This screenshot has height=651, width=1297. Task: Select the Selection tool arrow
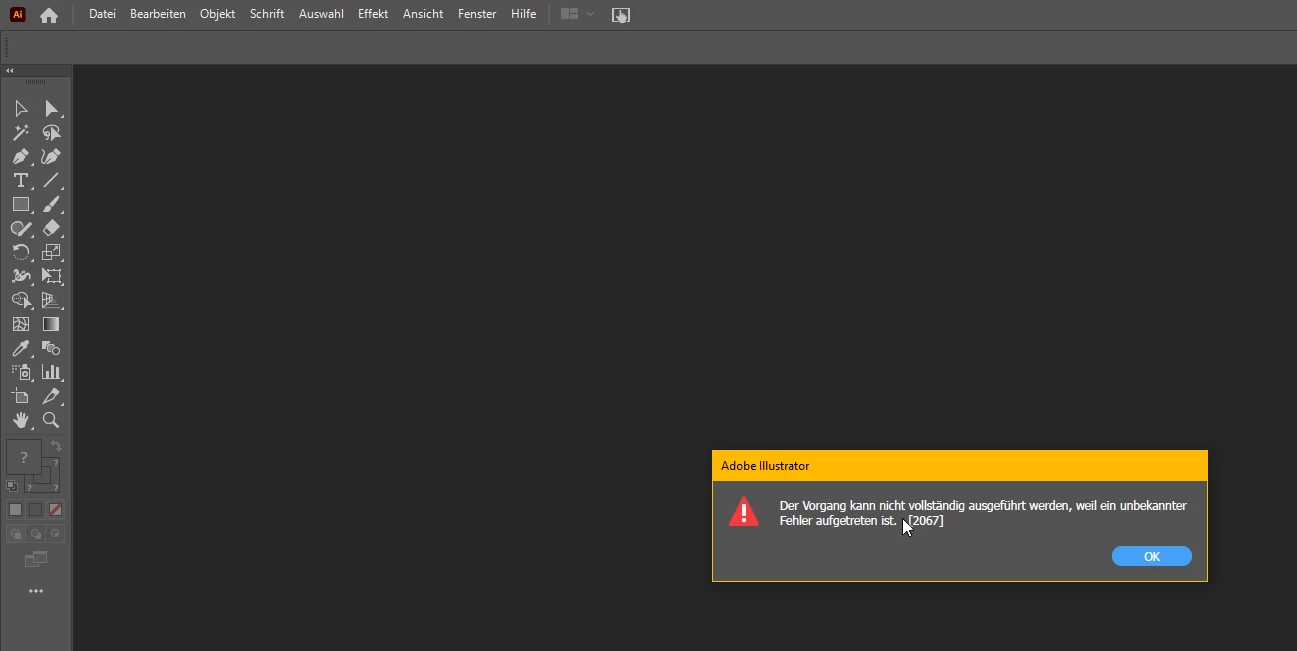[20, 108]
